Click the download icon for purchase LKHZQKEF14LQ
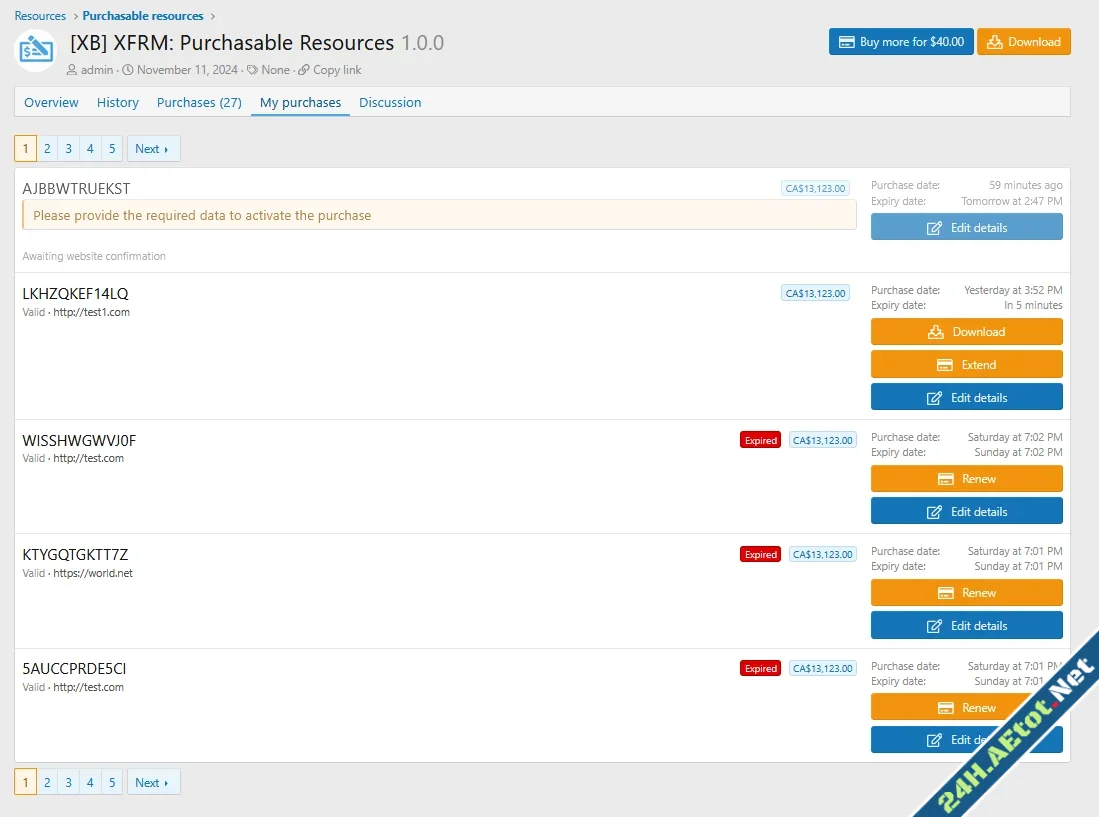The image size is (1099, 817). click(x=937, y=331)
